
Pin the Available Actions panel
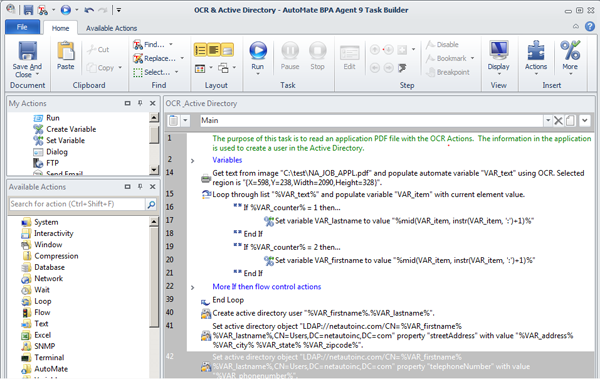click(x=140, y=187)
